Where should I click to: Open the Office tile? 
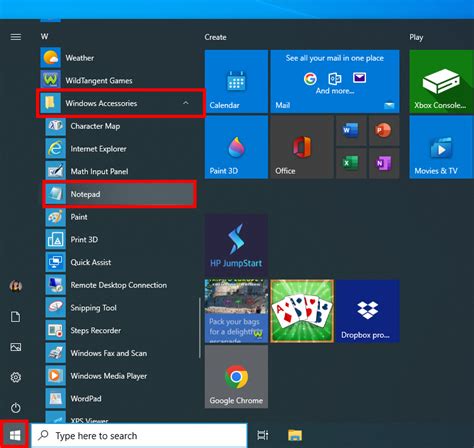[x=302, y=147]
